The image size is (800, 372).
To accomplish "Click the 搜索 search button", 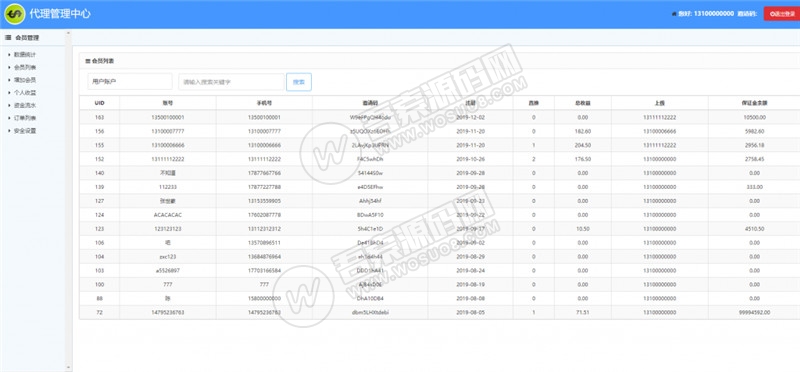I will tap(299, 82).
